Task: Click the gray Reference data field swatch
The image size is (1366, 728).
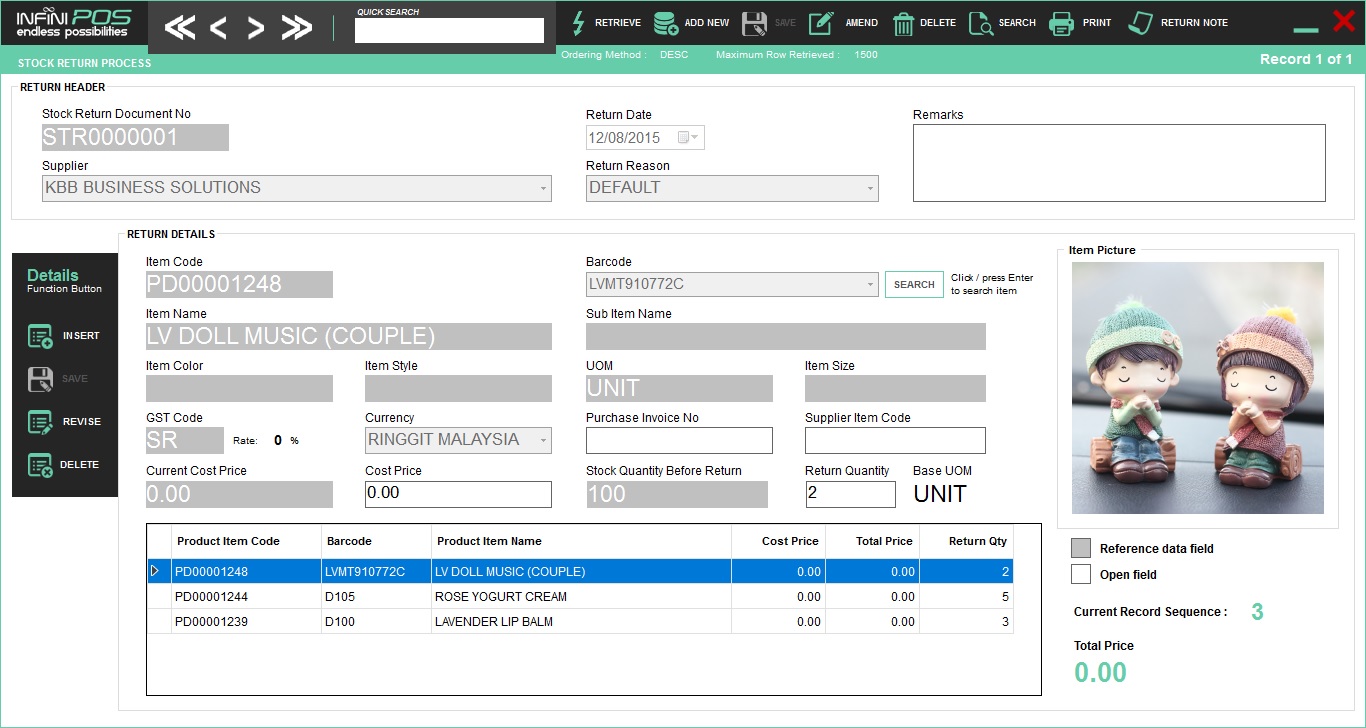Action: 1081,548
